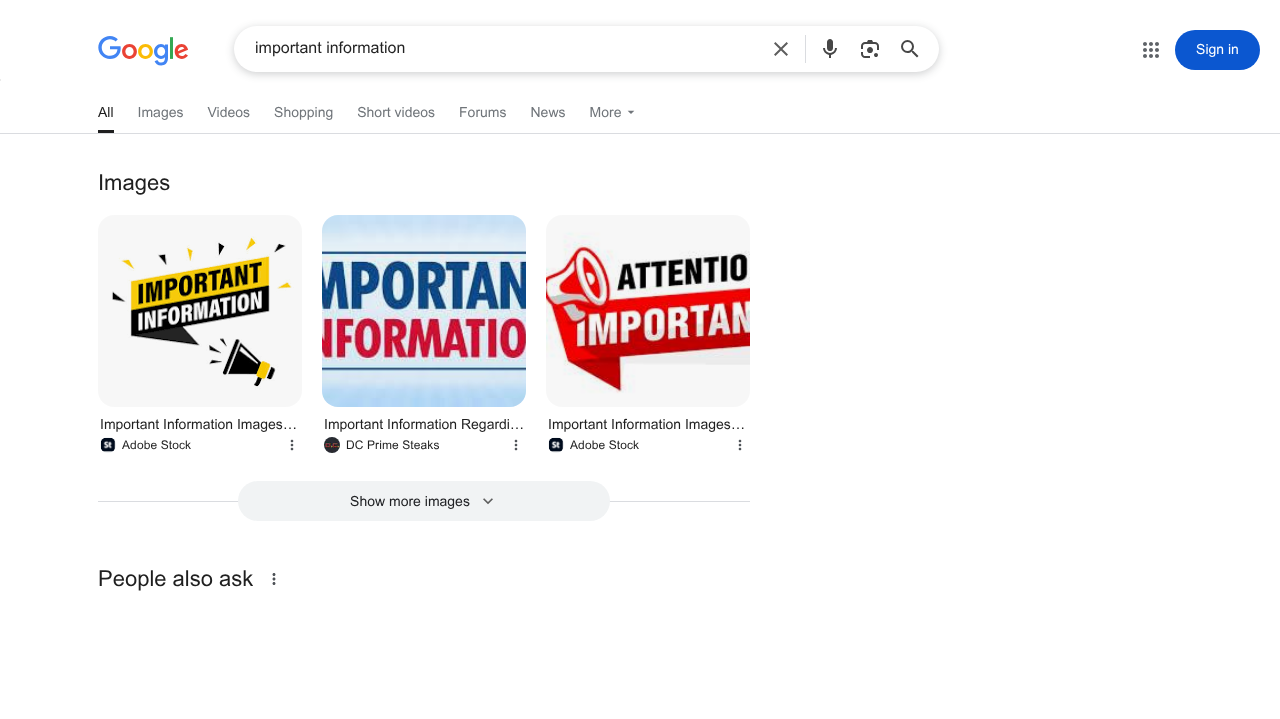Click the DC Prime Steaks source name
Screen dimensions: 1280x719
click(393, 445)
